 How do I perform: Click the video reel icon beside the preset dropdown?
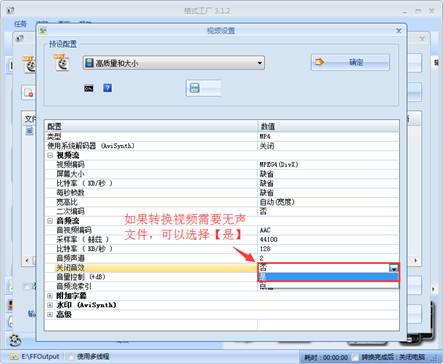pos(62,63)
